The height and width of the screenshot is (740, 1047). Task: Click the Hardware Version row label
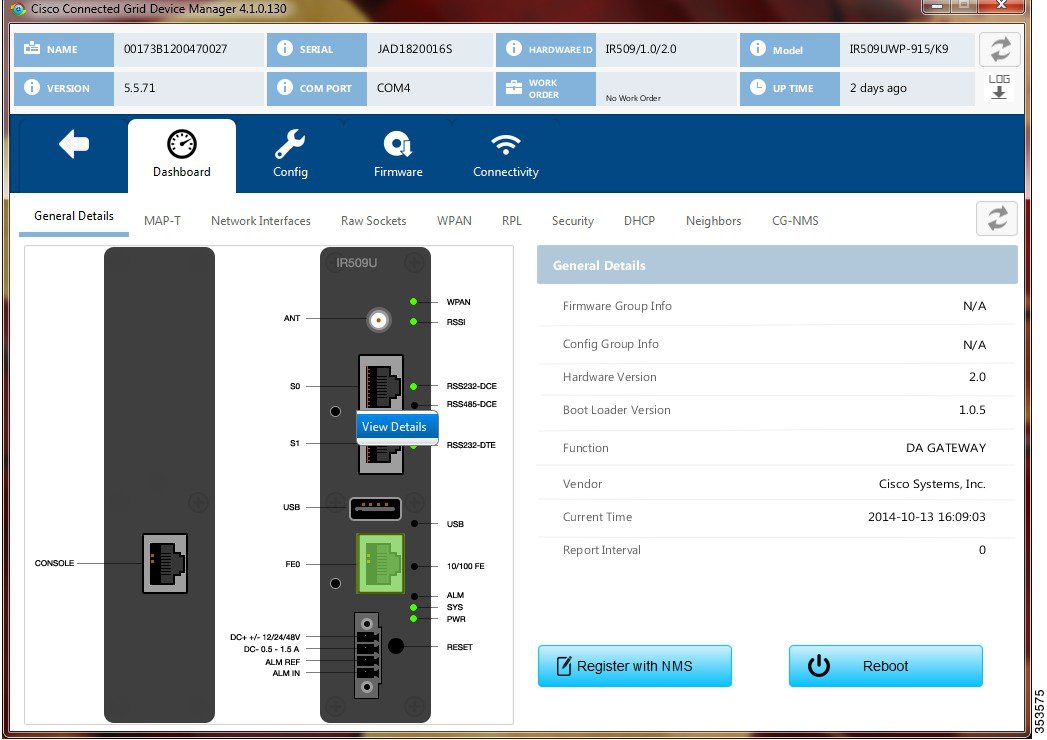point(610,377)
